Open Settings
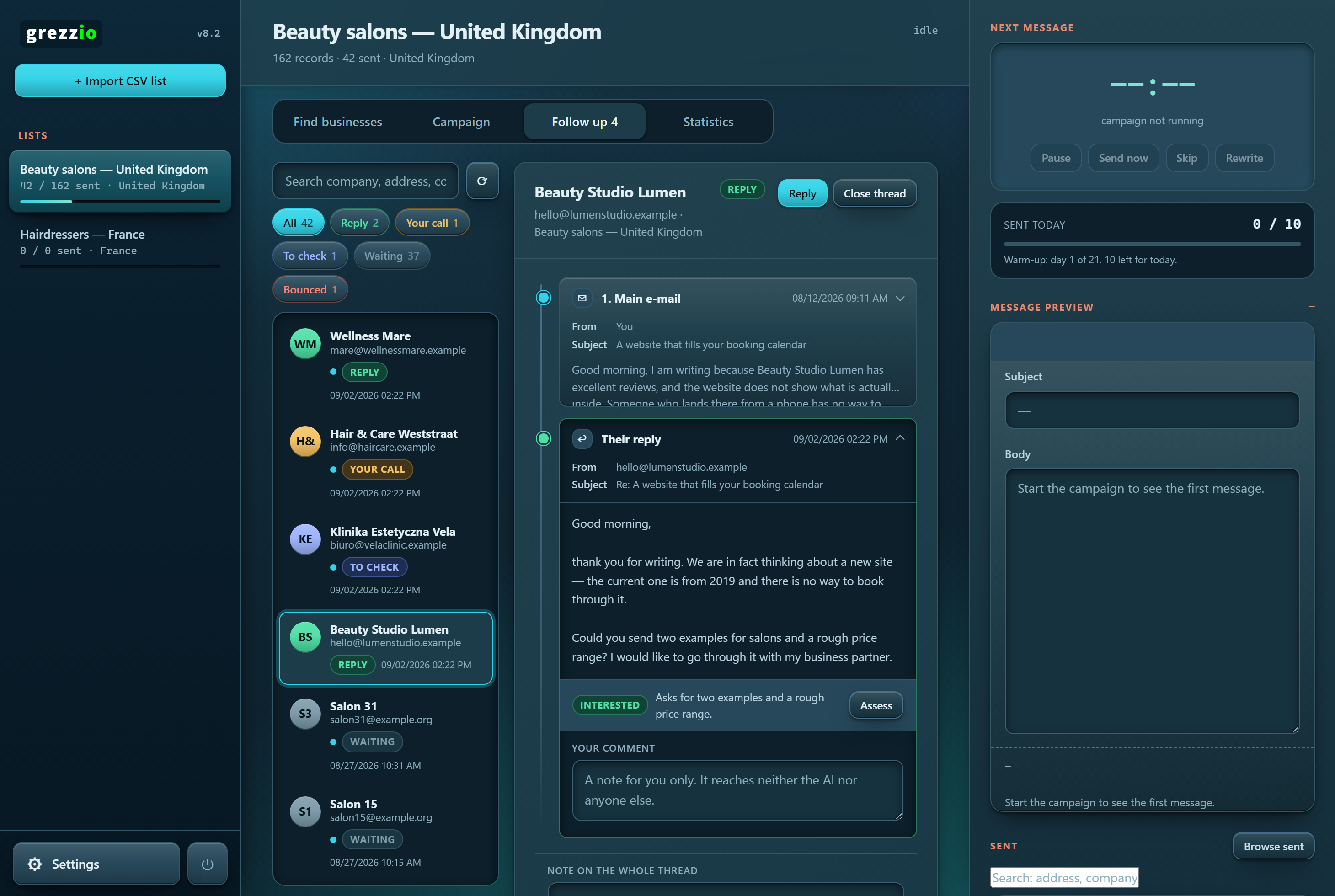This screenshot has height=896, width=1335. click(x=96, y=864)
